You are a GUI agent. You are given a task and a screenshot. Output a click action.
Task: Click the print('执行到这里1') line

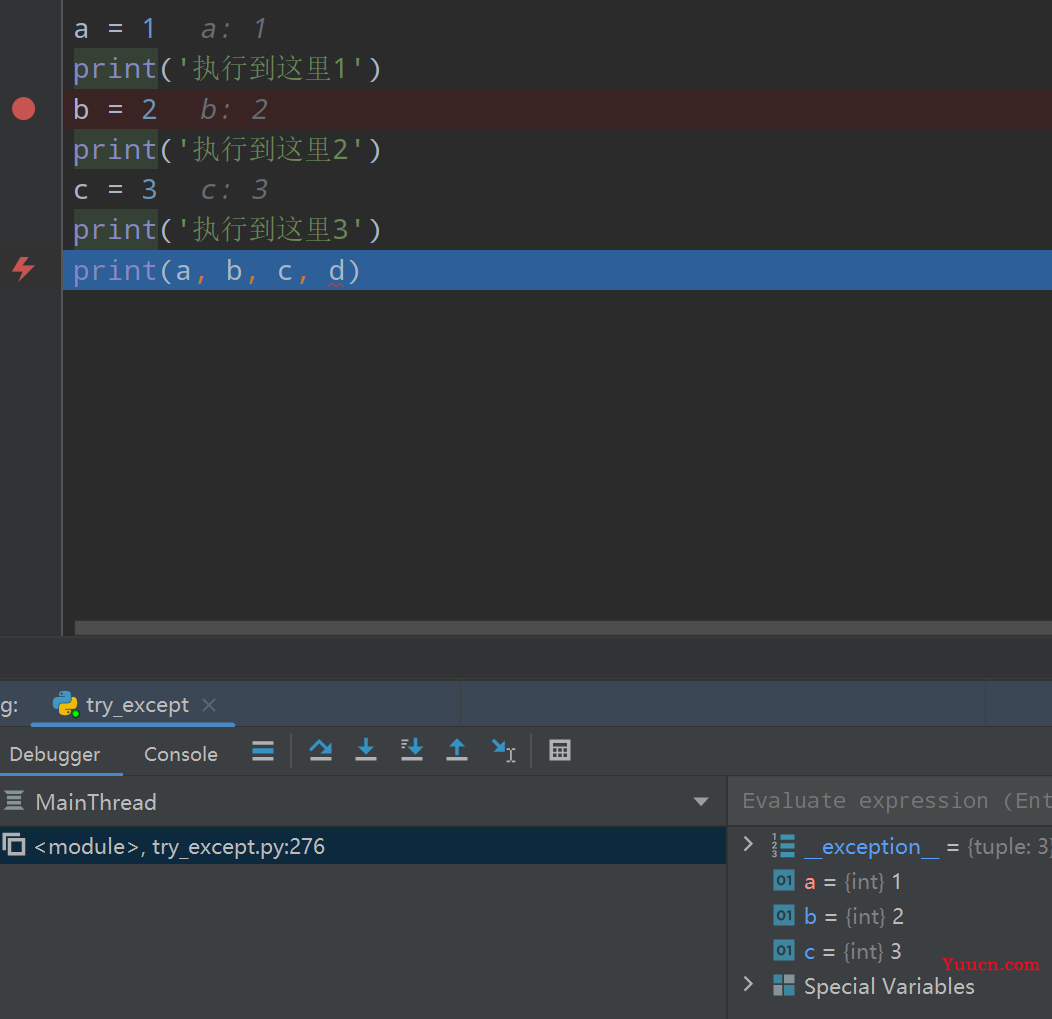click(x=227, y=68)
